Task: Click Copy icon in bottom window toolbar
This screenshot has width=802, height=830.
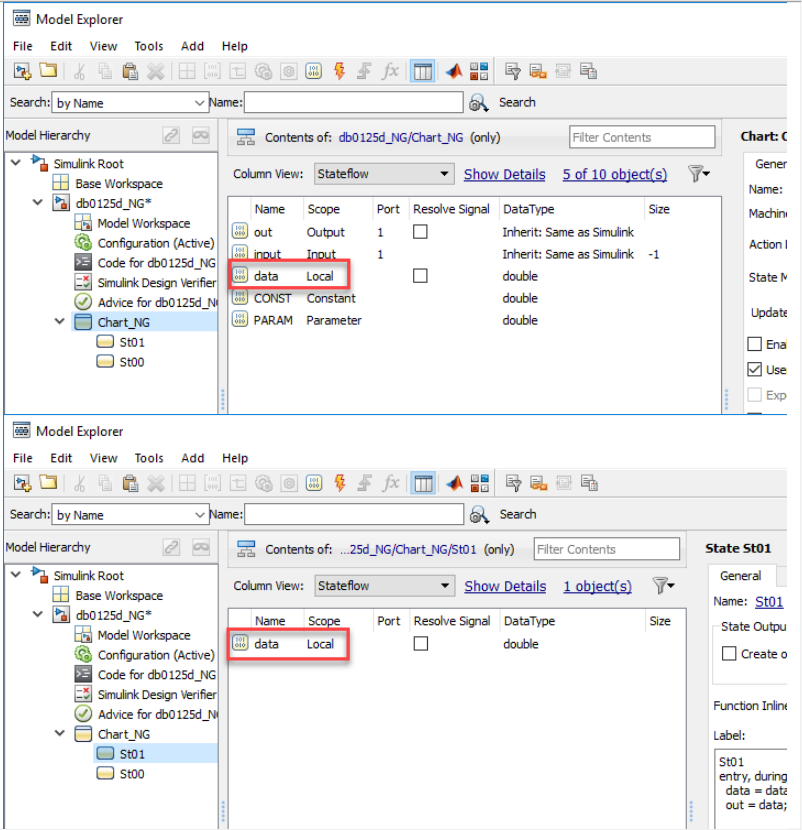Action: pyautogui.click(x=105, y=483)
